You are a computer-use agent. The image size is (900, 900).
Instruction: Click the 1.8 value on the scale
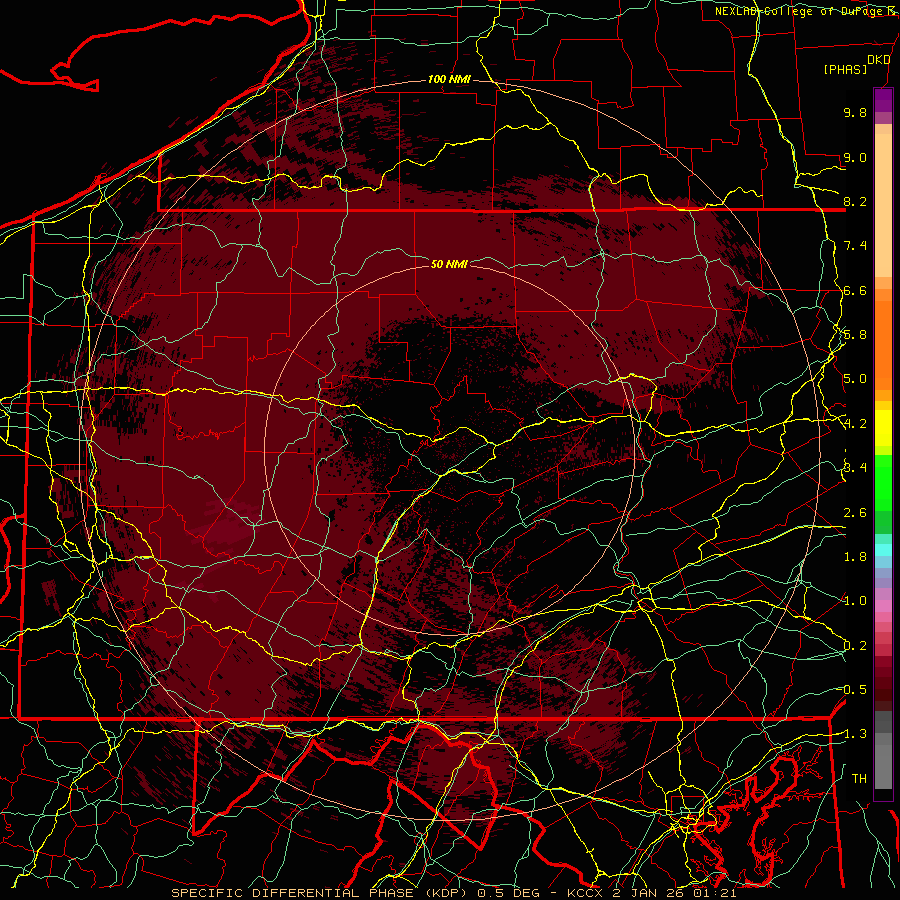[x=855, y=557]
